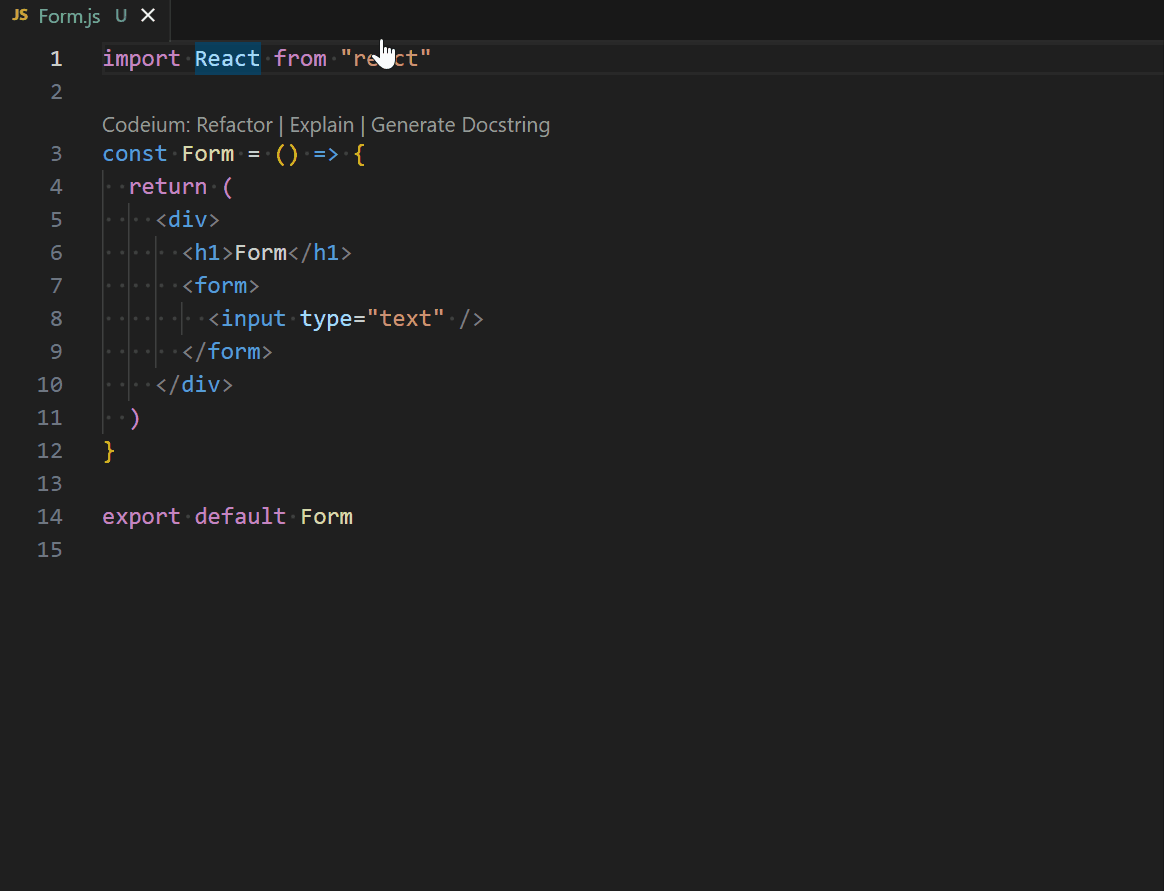Click Generate Docstring code lens

point(460,124)
